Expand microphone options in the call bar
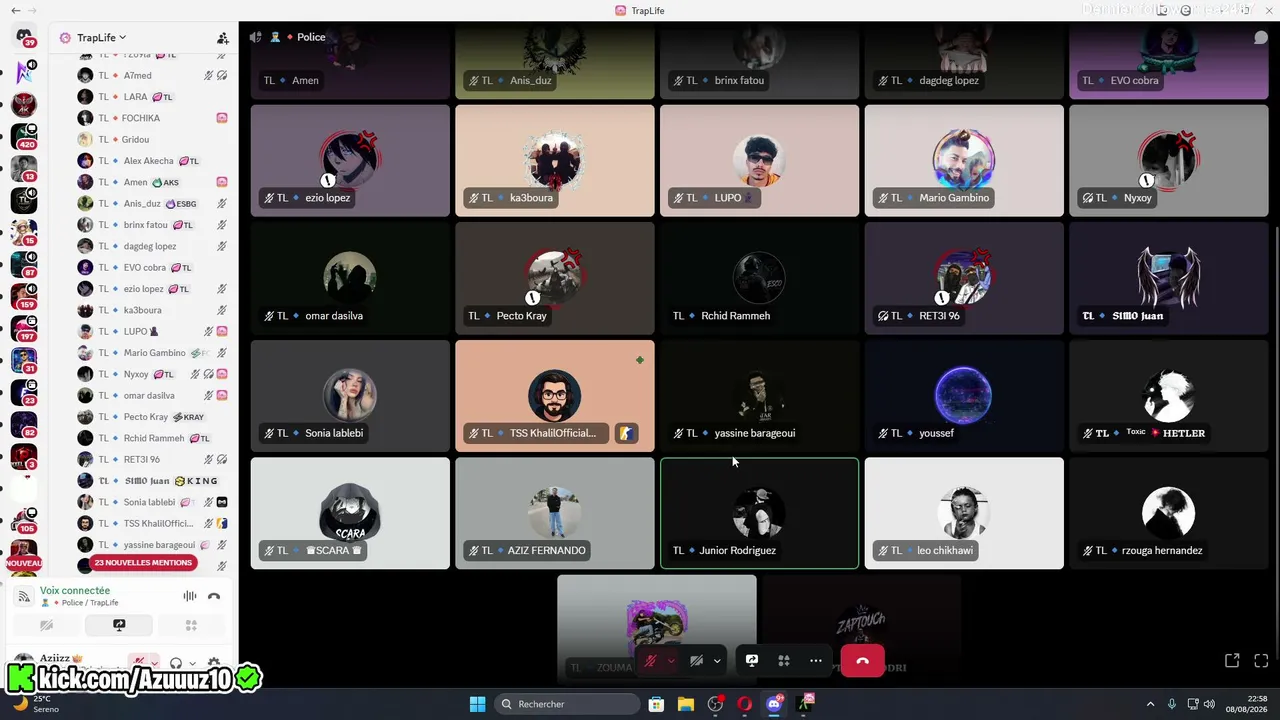Screen dimensions: 1280x720 click(x=671, y=661)
